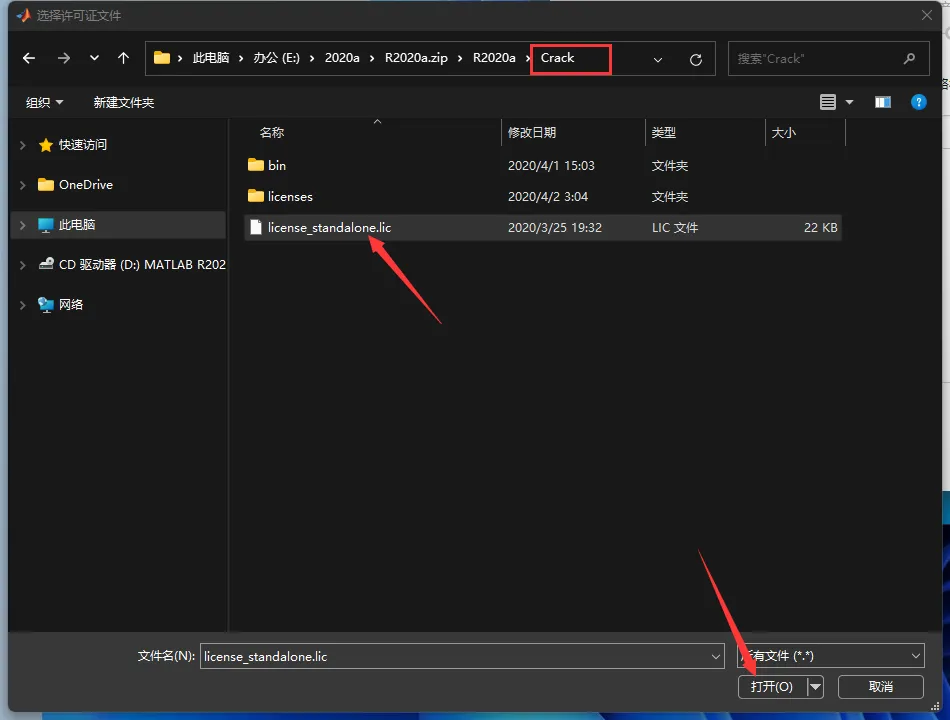The width and height of the screenshot is (950, 720).
Task: Select OneDrive in the sidebar
Action: tap(85, 185)
